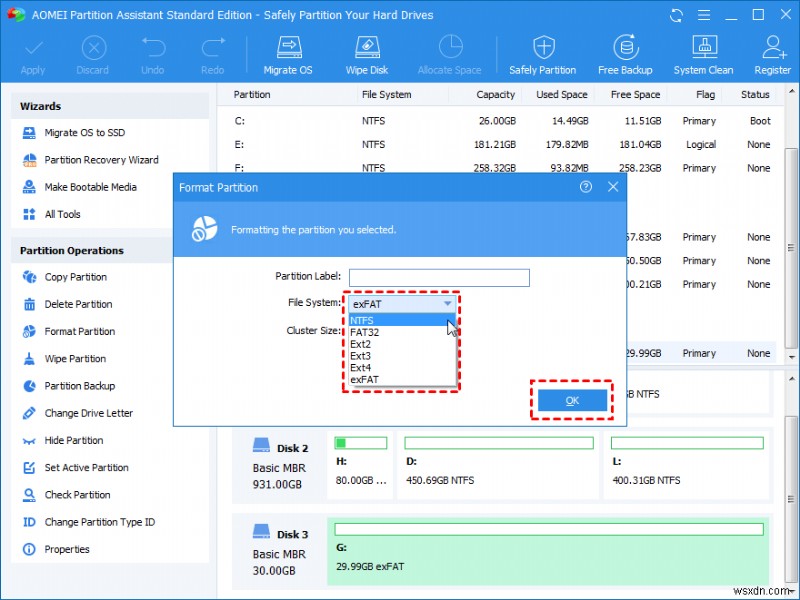Collapse the File System dropdown
This screenshot has height=600, width=800.
pos(446,303)
